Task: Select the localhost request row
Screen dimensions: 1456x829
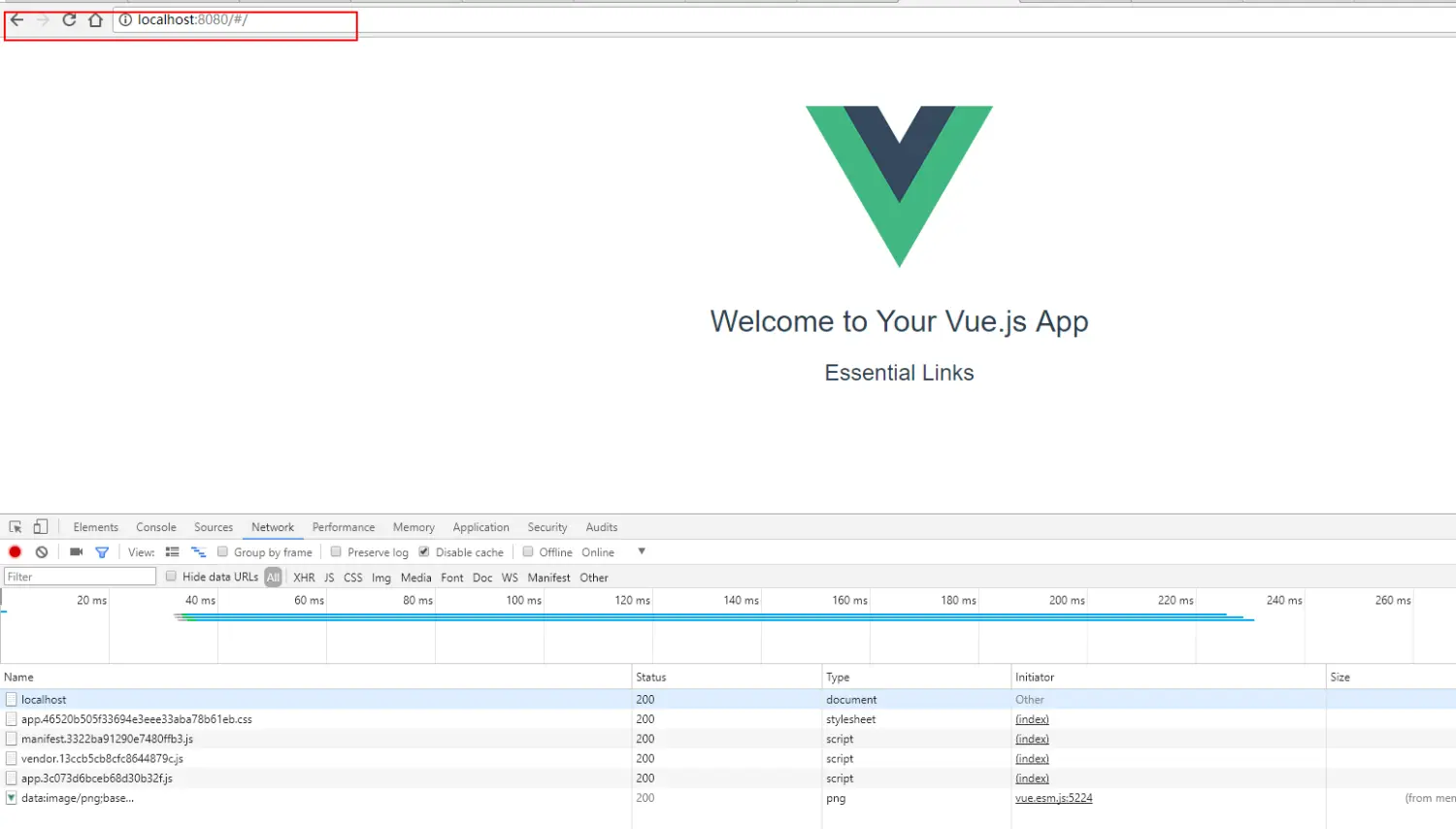Action: click(x=728, y=699)
